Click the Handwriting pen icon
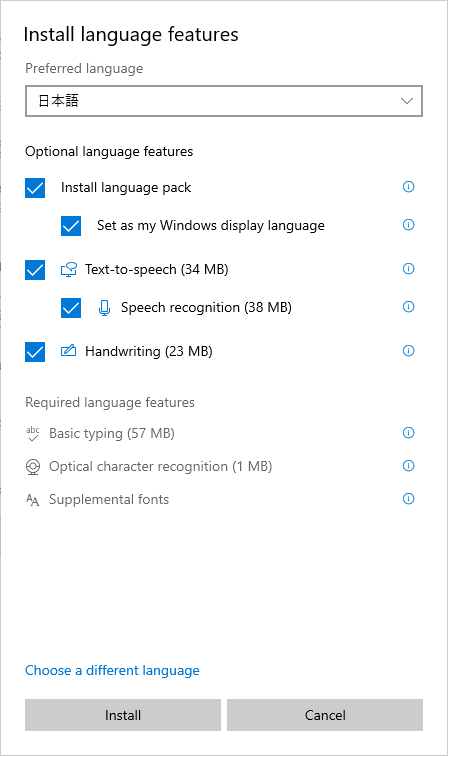 pos(69,350)
